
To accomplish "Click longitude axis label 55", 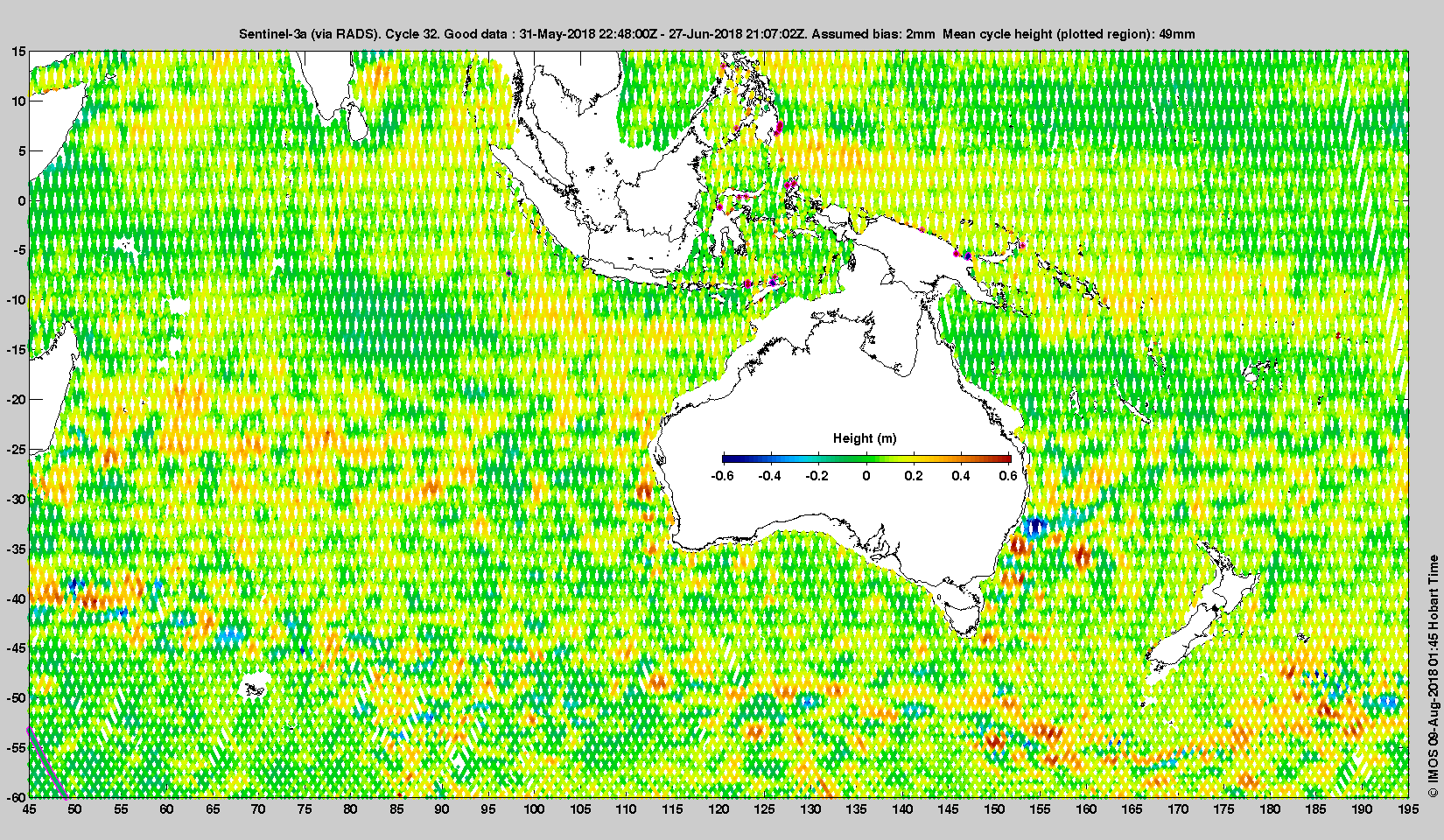I will tap(121, 809).
